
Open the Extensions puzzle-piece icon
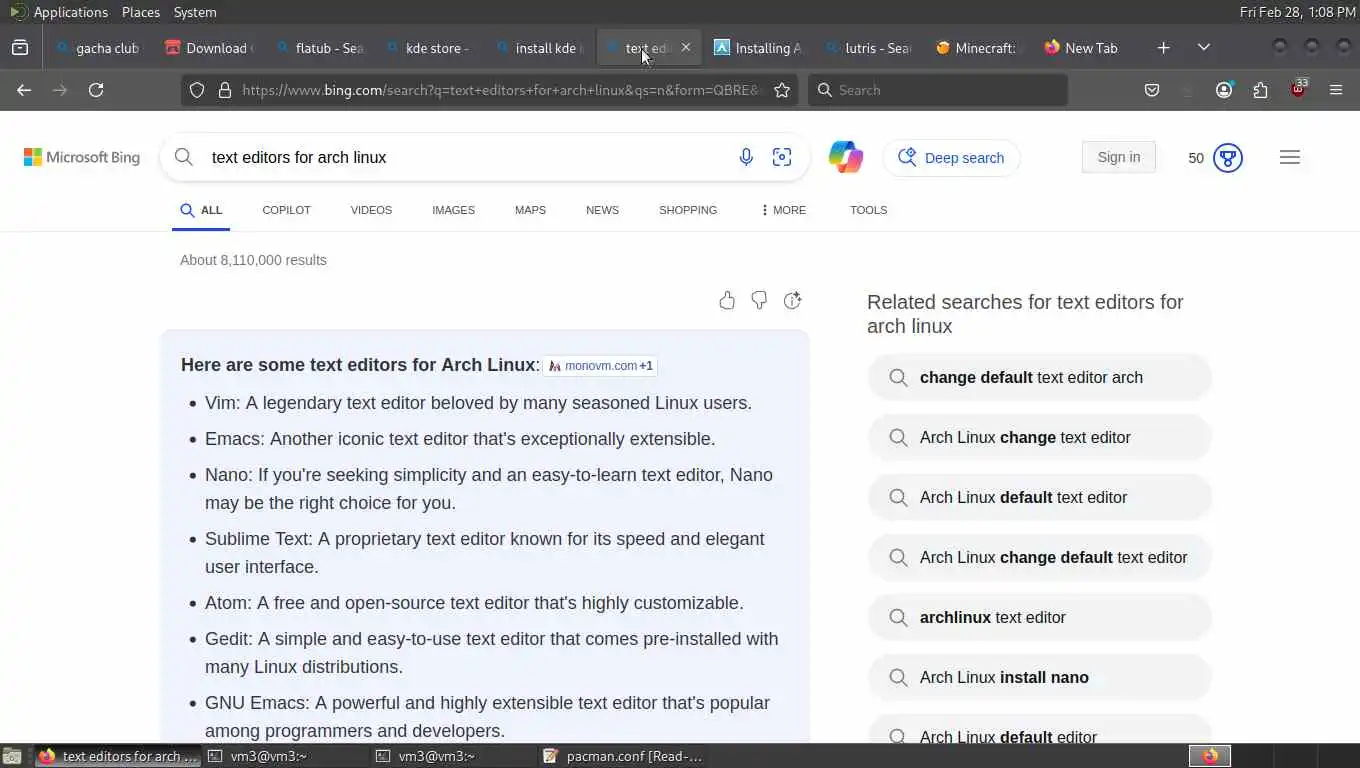point(1260,90)
